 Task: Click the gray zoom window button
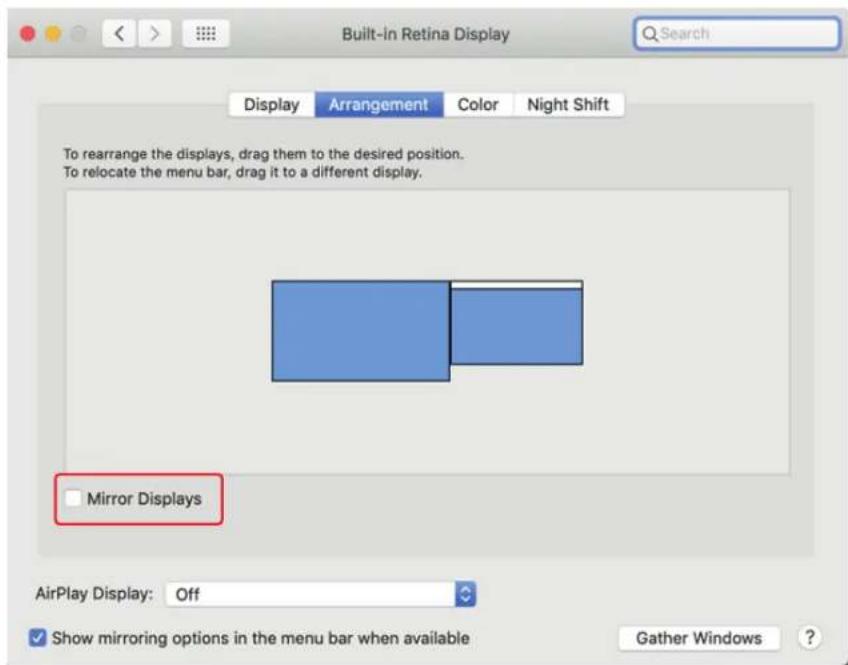point(78,34)
